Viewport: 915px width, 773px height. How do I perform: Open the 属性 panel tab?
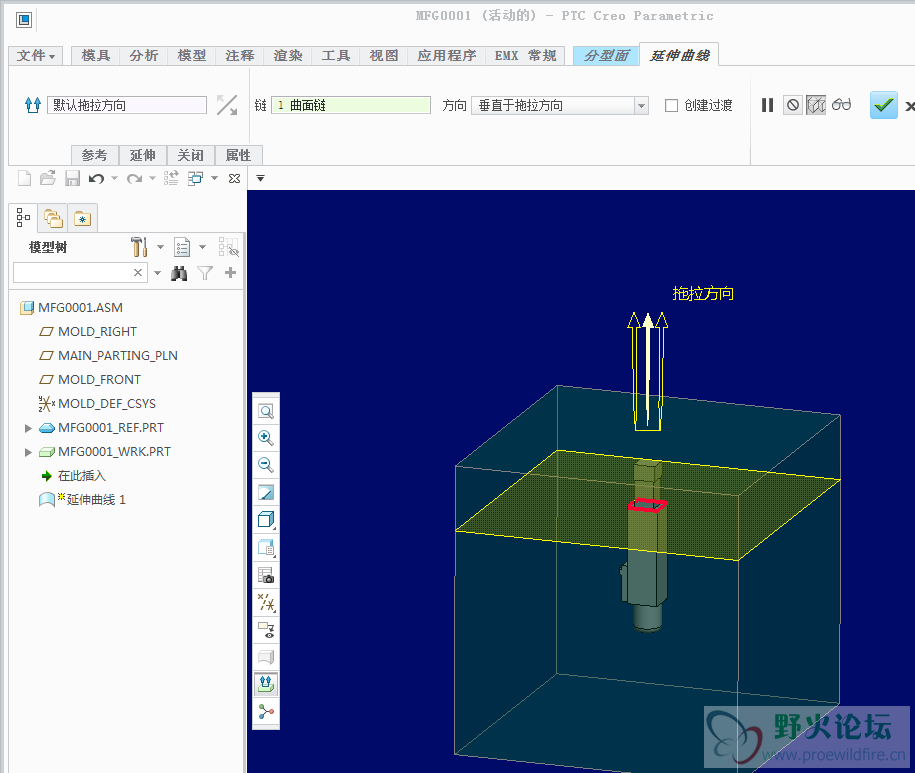[238, 155]
